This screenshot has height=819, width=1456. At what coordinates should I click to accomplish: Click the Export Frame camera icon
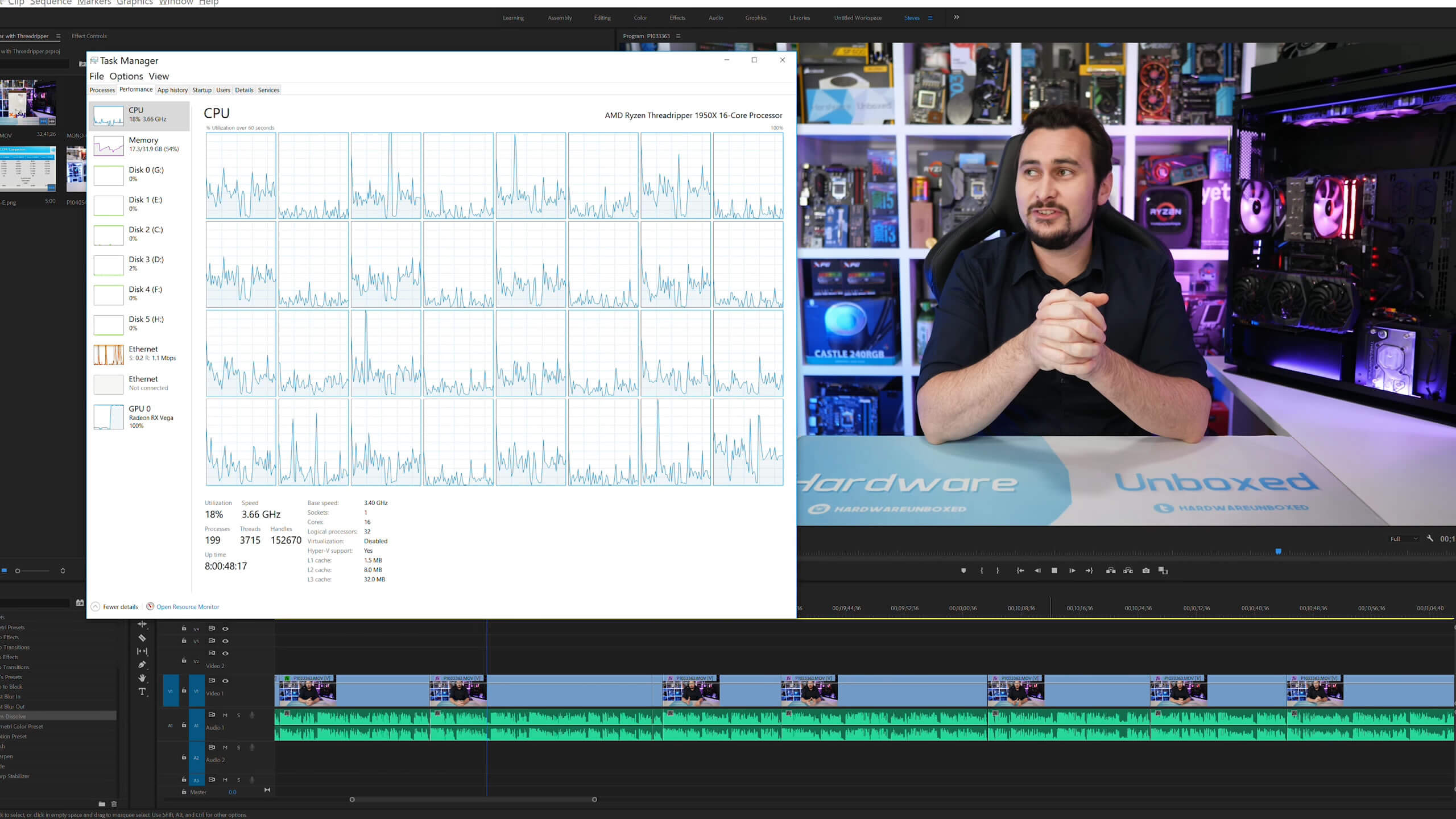tap(1146, 570)
